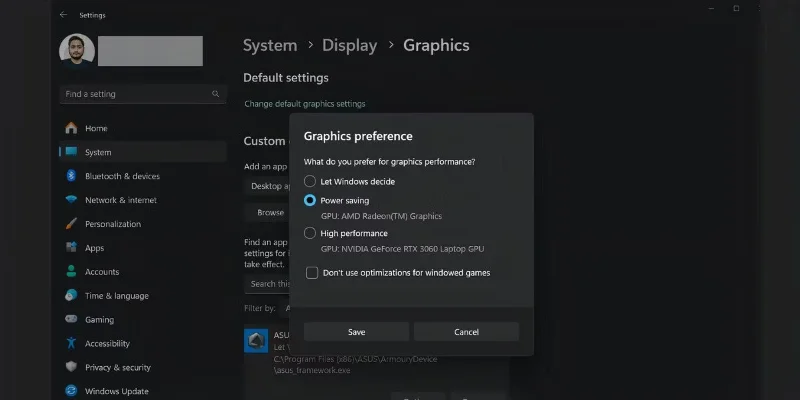
Task: Select Let Windows decide option
Action: click(x=310, y=181)
